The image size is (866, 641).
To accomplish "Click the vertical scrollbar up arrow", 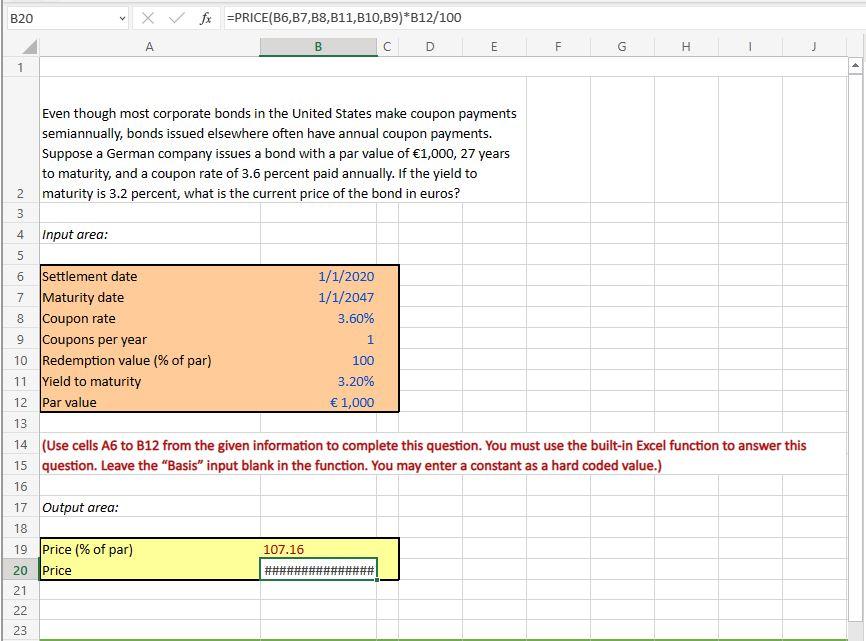I will click(855, 66).
